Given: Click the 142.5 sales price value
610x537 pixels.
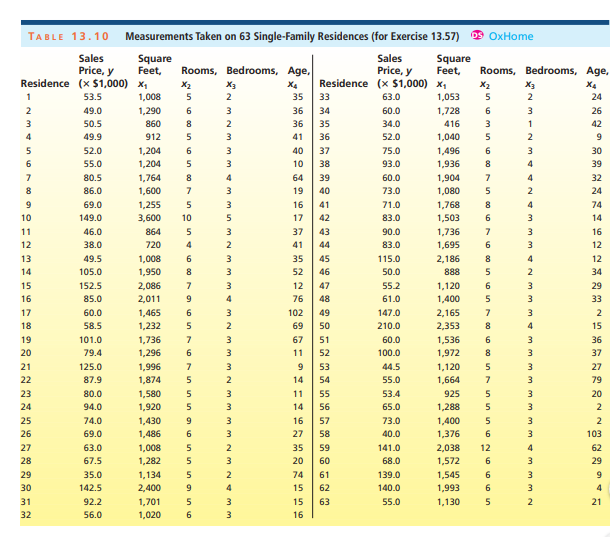Looking at the screenshot, I should coord(91,489).
